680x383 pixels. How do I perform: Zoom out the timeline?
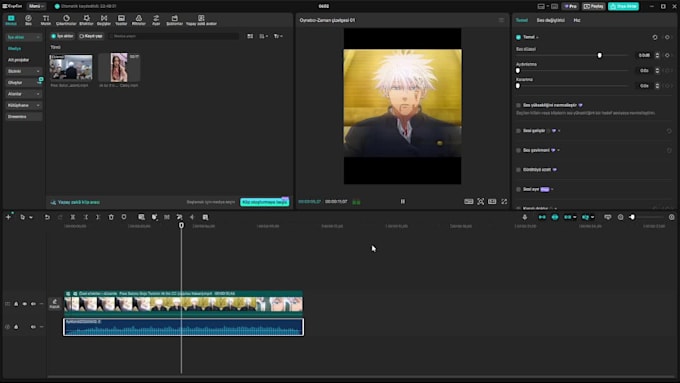[x=621, y=217]
